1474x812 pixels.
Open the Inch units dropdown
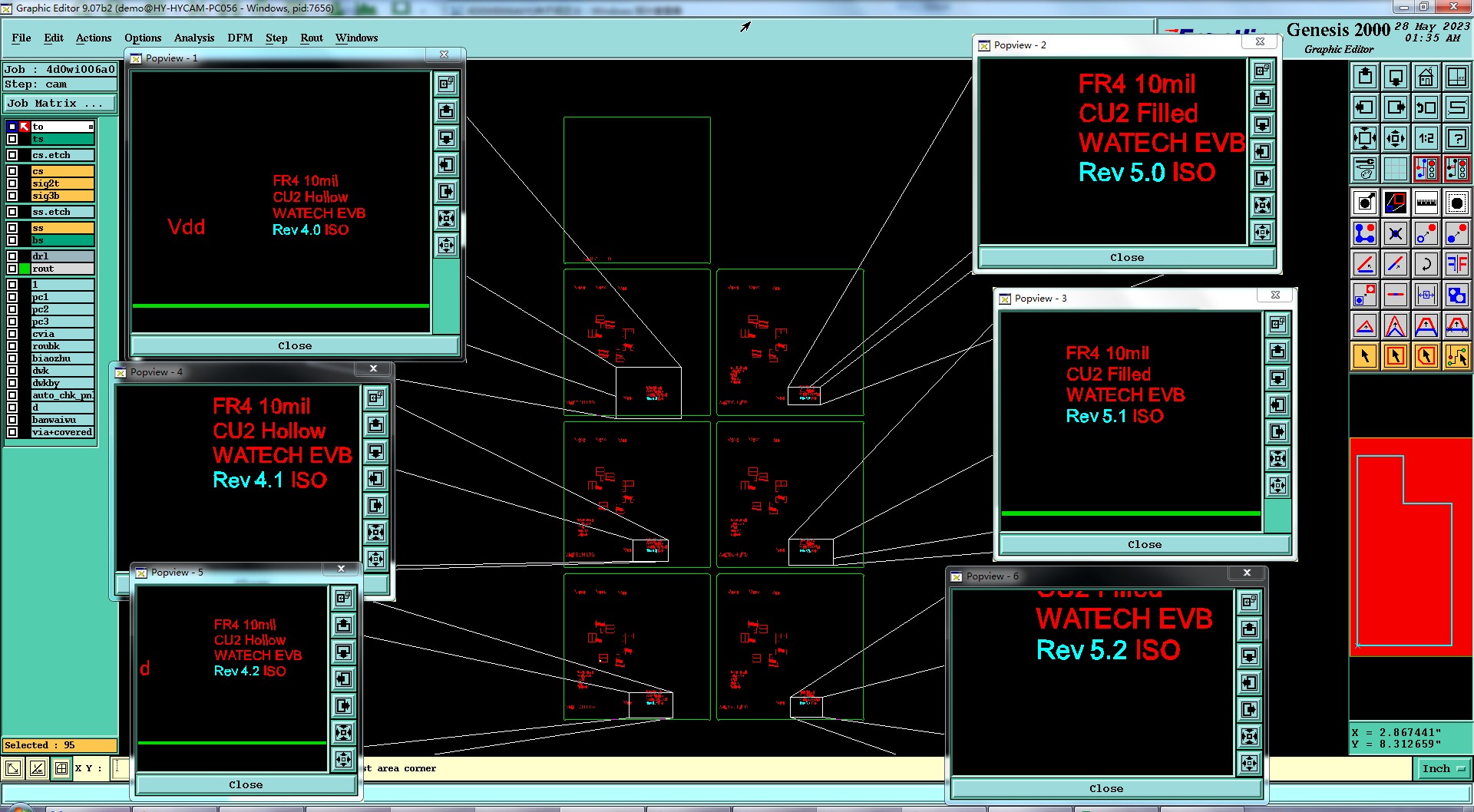[1443, 769]
